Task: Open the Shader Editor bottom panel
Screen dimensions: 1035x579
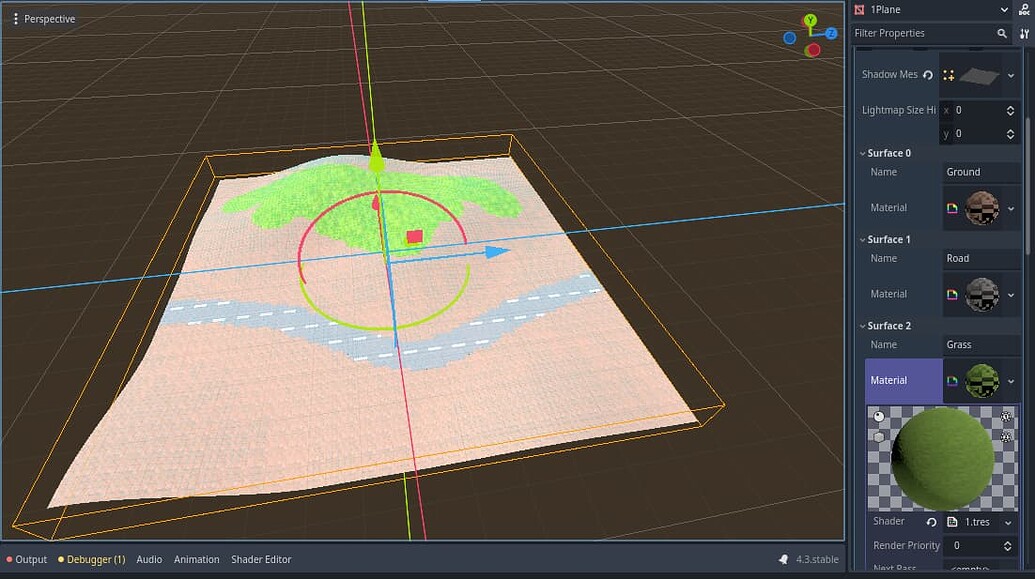Action: (x=261, y=560)
